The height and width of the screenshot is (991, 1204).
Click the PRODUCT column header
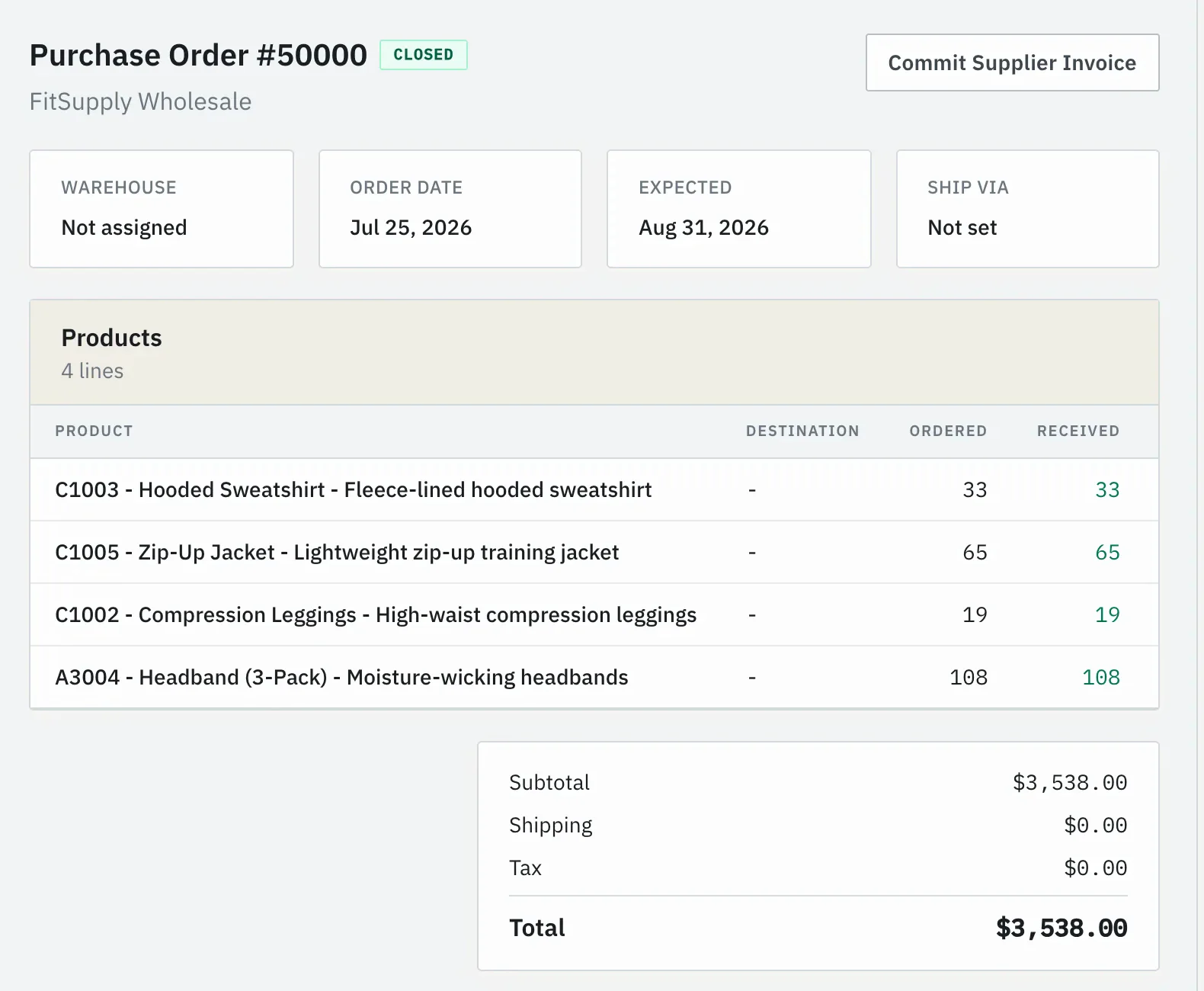(x=94, y=431)
